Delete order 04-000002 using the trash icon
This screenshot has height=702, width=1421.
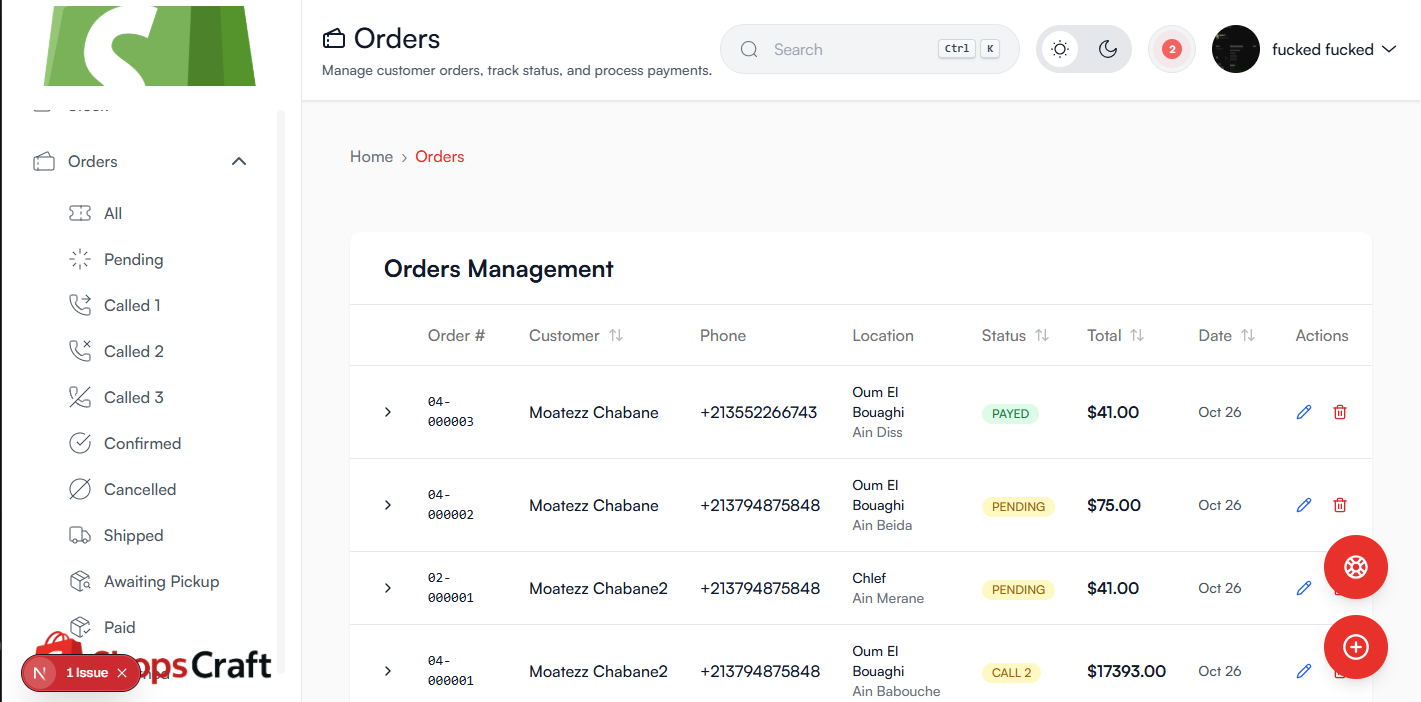coord(1339,505)
